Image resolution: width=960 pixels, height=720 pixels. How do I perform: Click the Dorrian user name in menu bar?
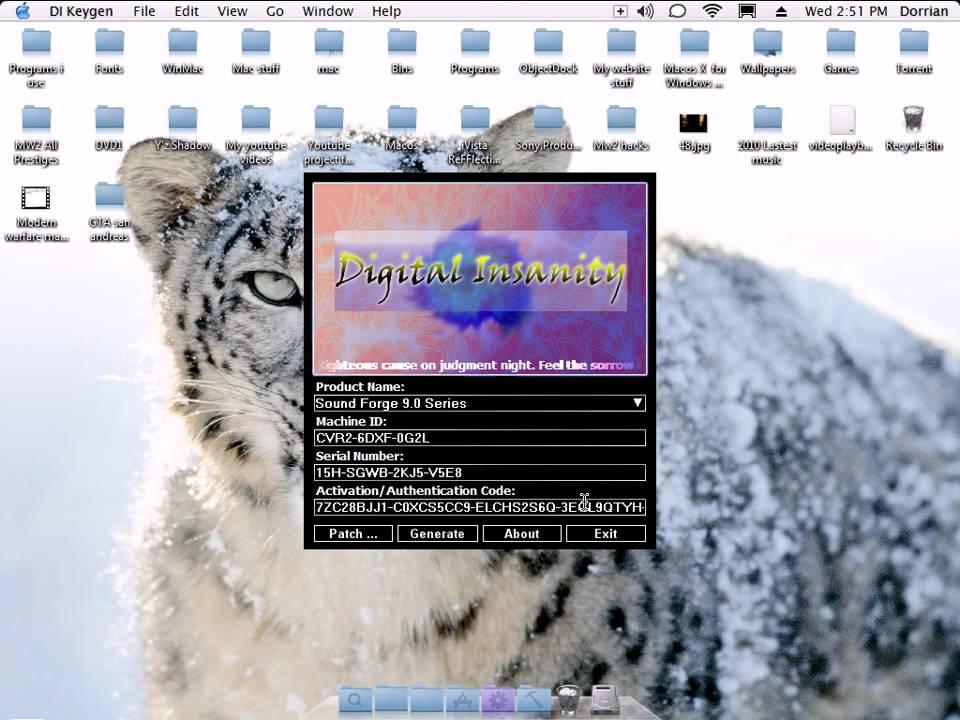(x=923, y=11)
